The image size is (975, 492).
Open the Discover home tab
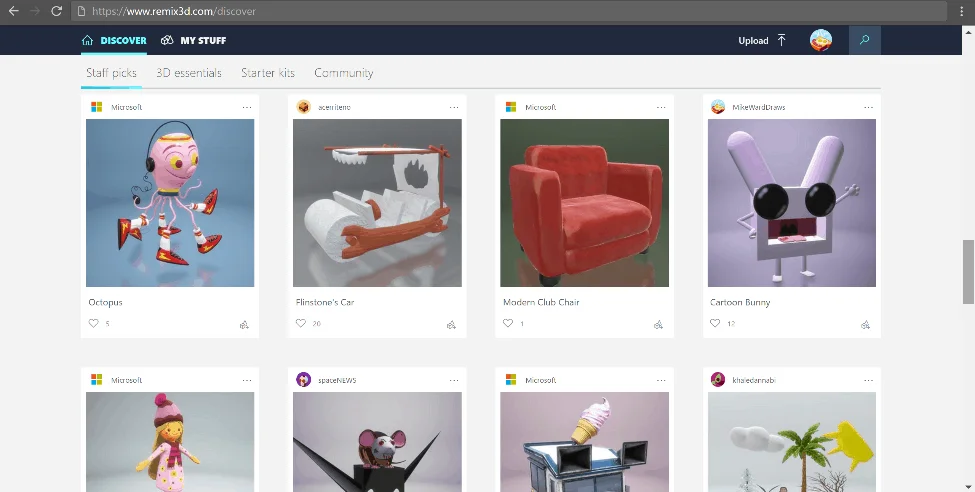pos(114,40)
